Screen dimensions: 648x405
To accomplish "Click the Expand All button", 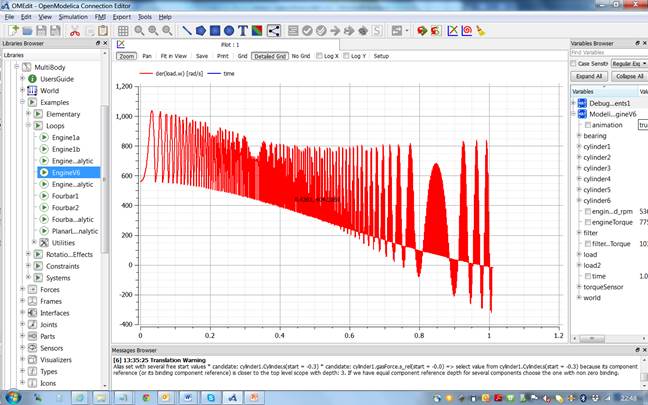I will click(x=589, y=76).
